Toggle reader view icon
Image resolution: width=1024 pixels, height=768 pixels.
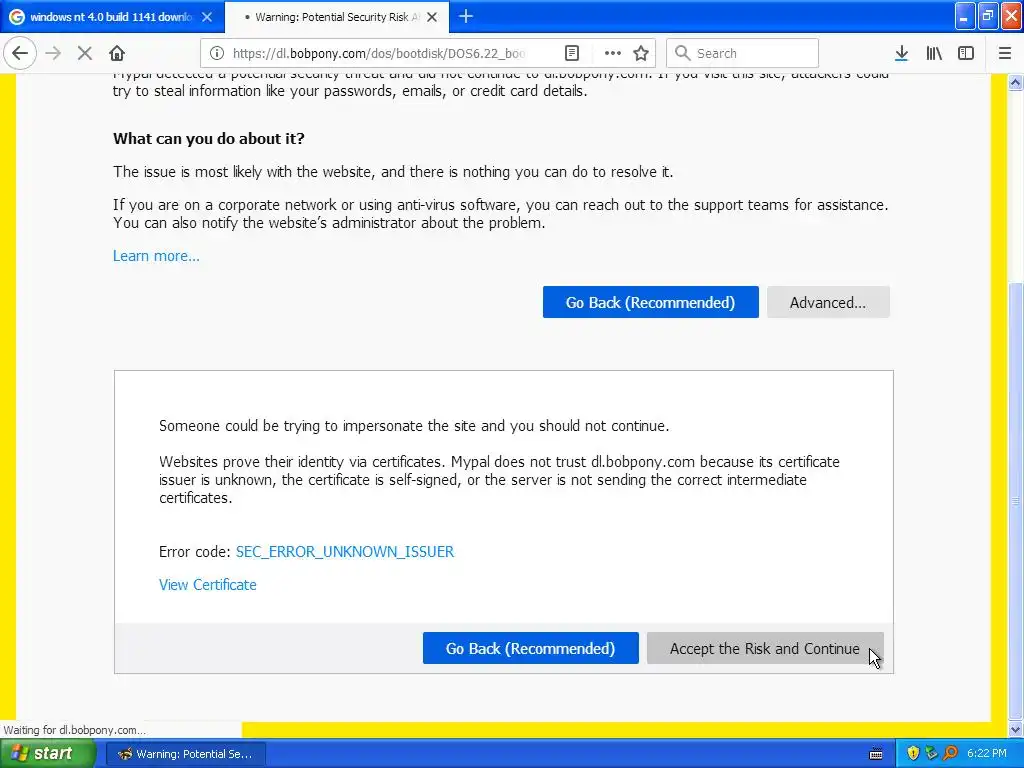click(x=571, y=54)
